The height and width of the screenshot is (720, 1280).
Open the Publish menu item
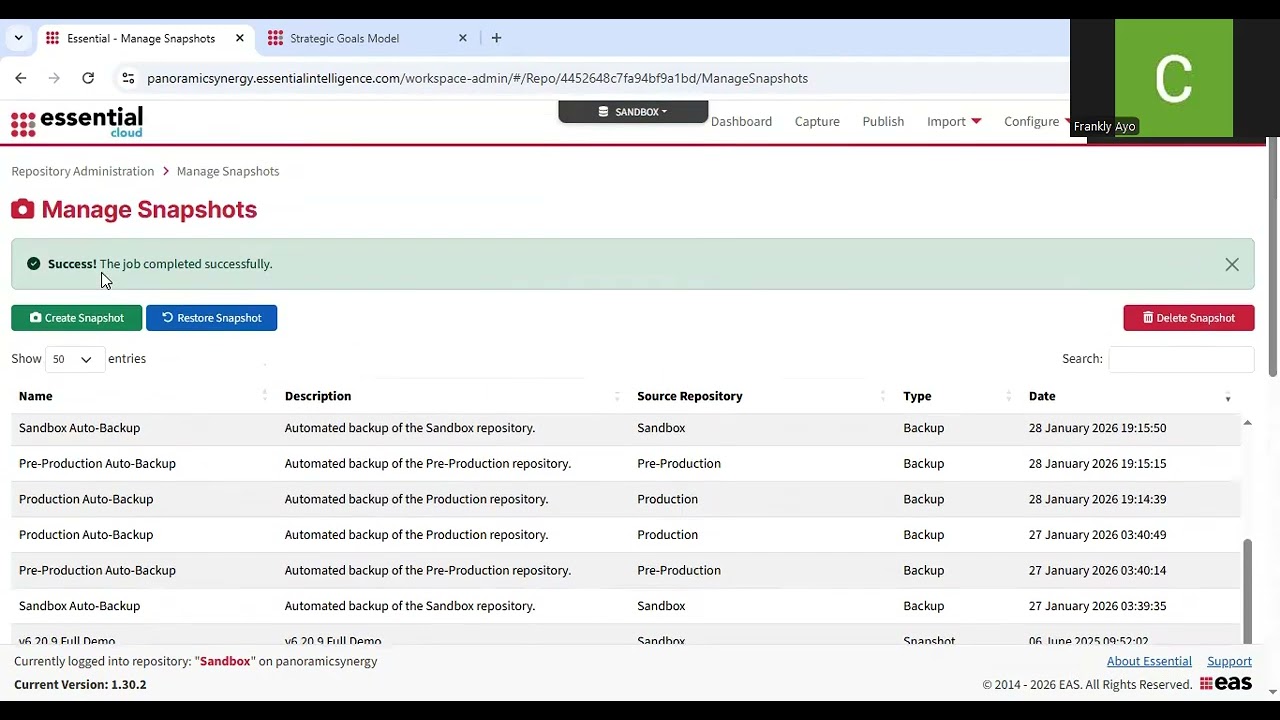(883, 121)
